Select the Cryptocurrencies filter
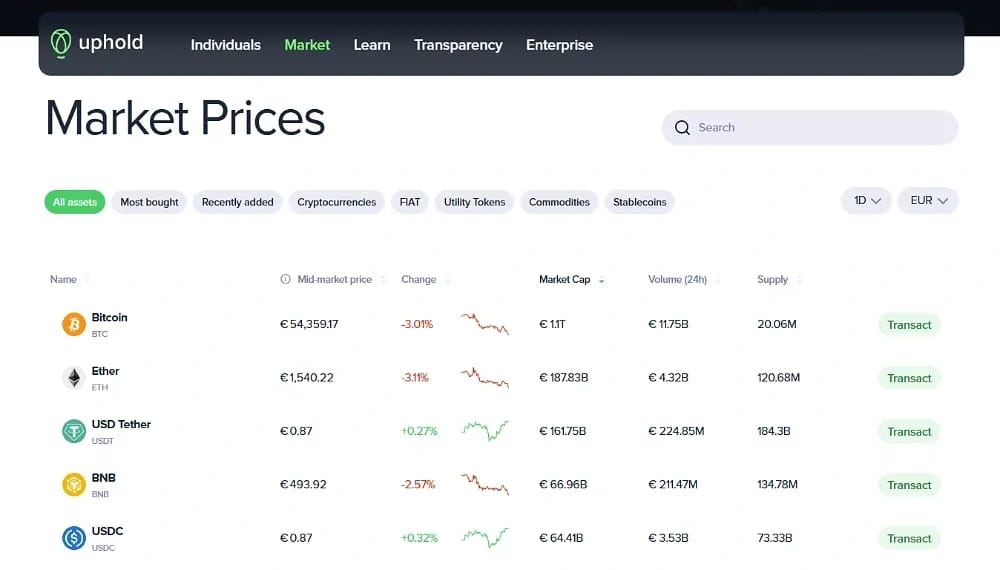The height and width of the screenshot is (570, 1000). [336, 202]
